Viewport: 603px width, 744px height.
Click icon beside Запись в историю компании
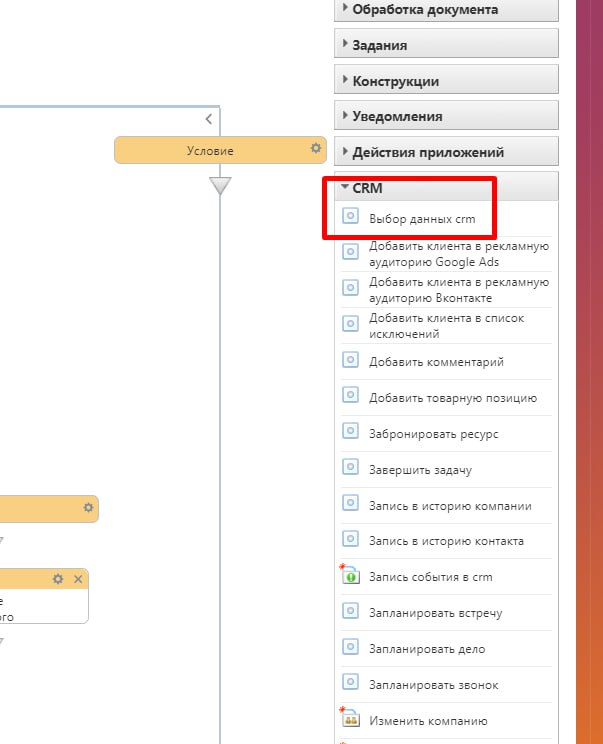[350, 503]
